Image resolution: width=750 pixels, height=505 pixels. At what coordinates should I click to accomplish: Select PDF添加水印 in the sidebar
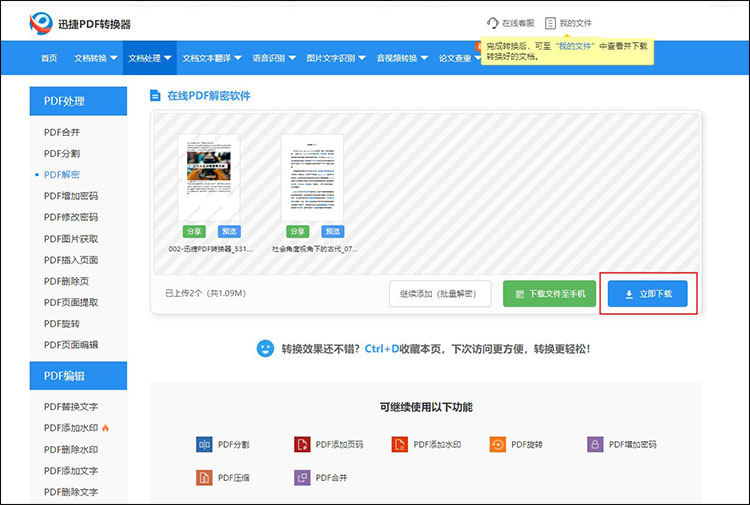71,428
